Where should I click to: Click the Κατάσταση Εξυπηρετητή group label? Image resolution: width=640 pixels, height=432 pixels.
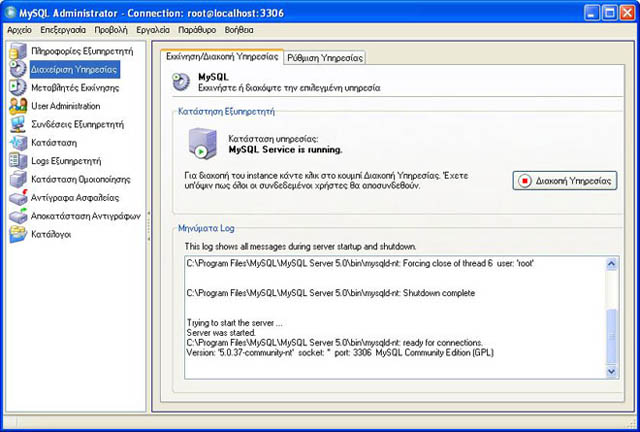(x=226, y=111)
